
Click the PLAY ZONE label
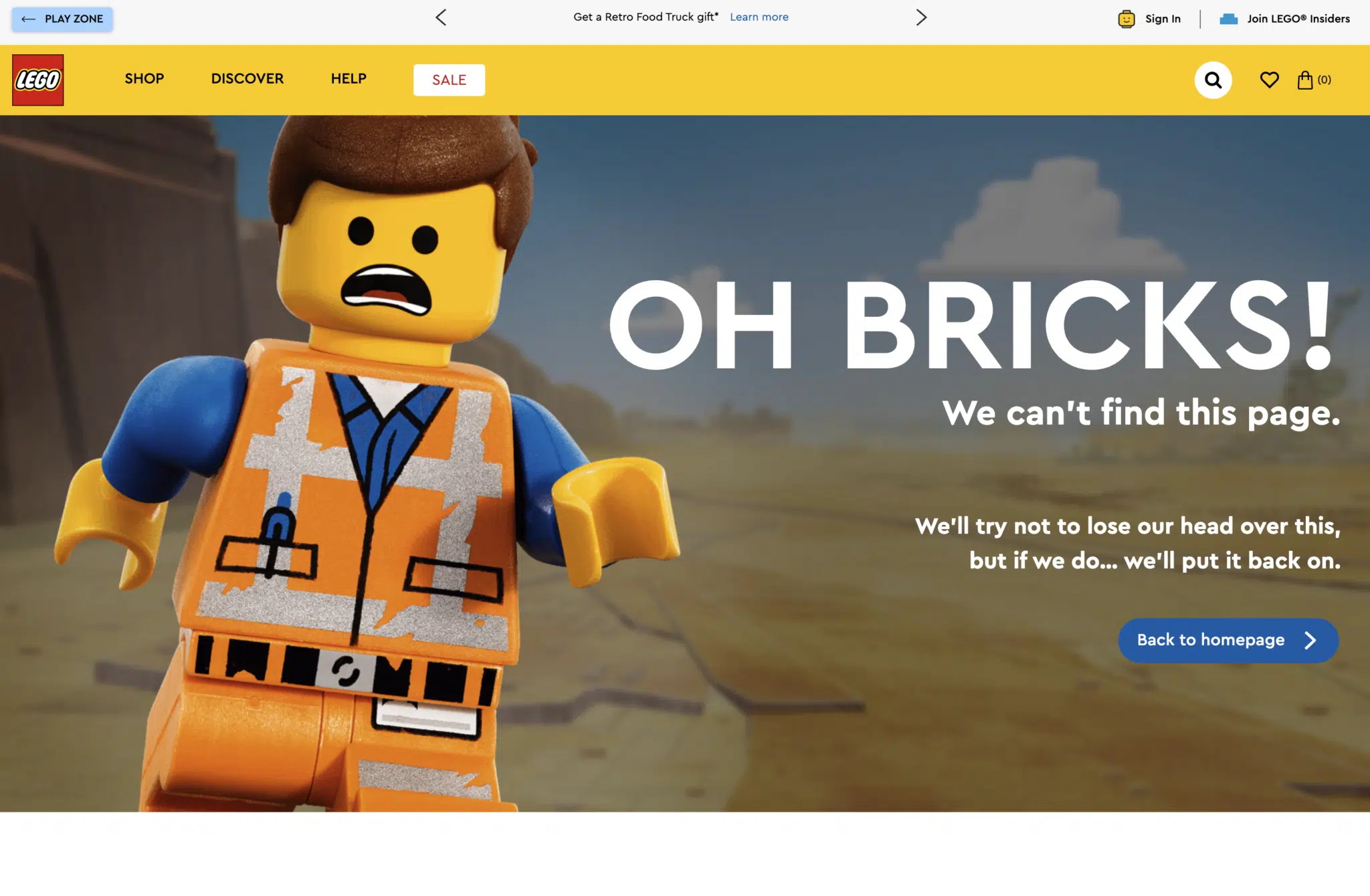[74, 19]
